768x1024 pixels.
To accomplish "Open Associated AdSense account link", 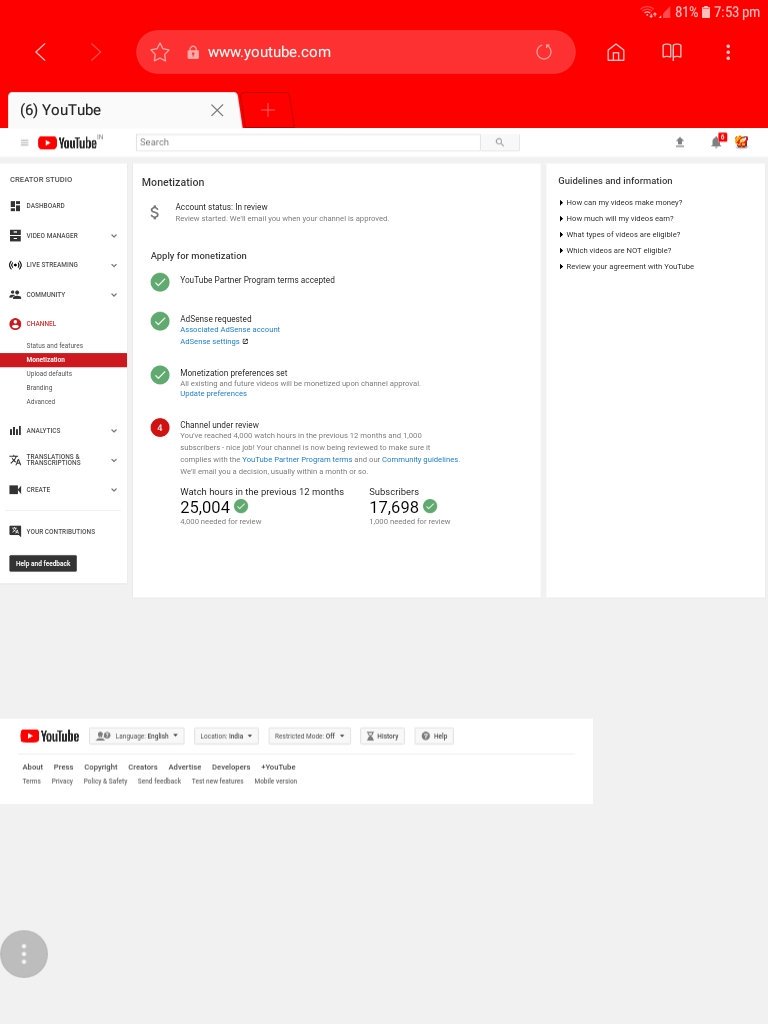I will pyautogui.click(x=230, y=330).
